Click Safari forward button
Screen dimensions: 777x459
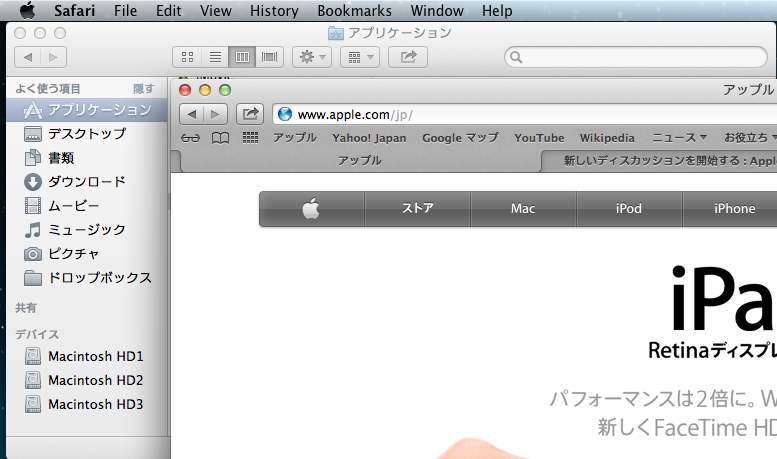coord(215,115)
